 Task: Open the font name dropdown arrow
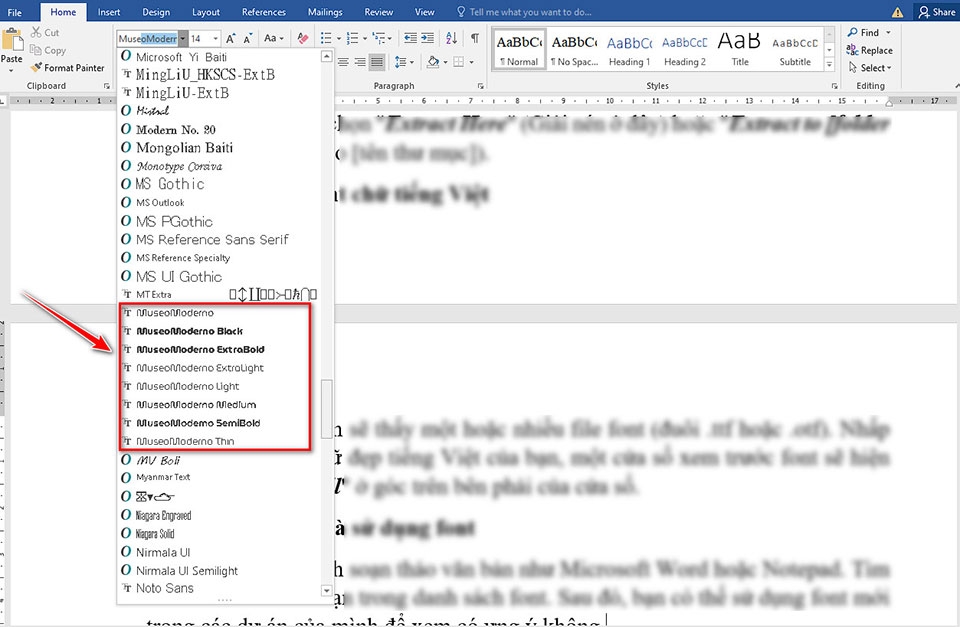(x=182, y=39)
